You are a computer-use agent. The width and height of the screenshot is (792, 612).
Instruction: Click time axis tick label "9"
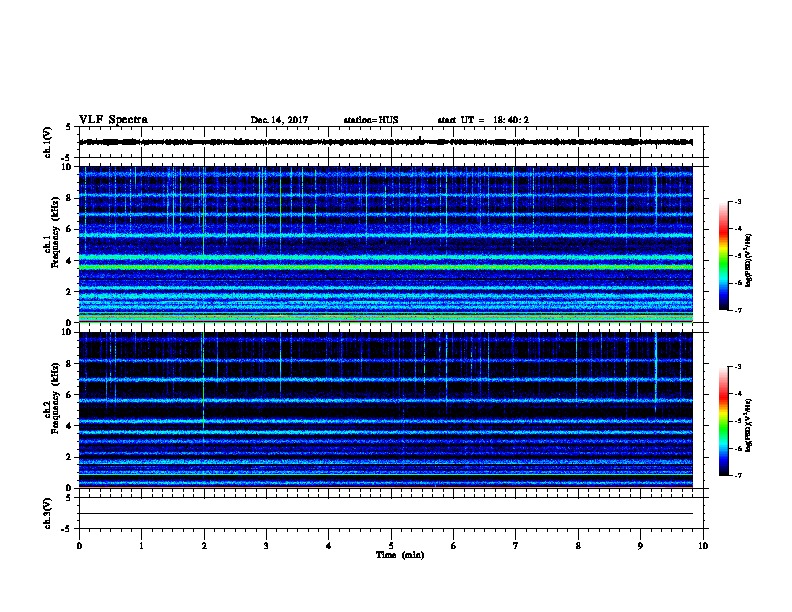click(x=640, y=545)
